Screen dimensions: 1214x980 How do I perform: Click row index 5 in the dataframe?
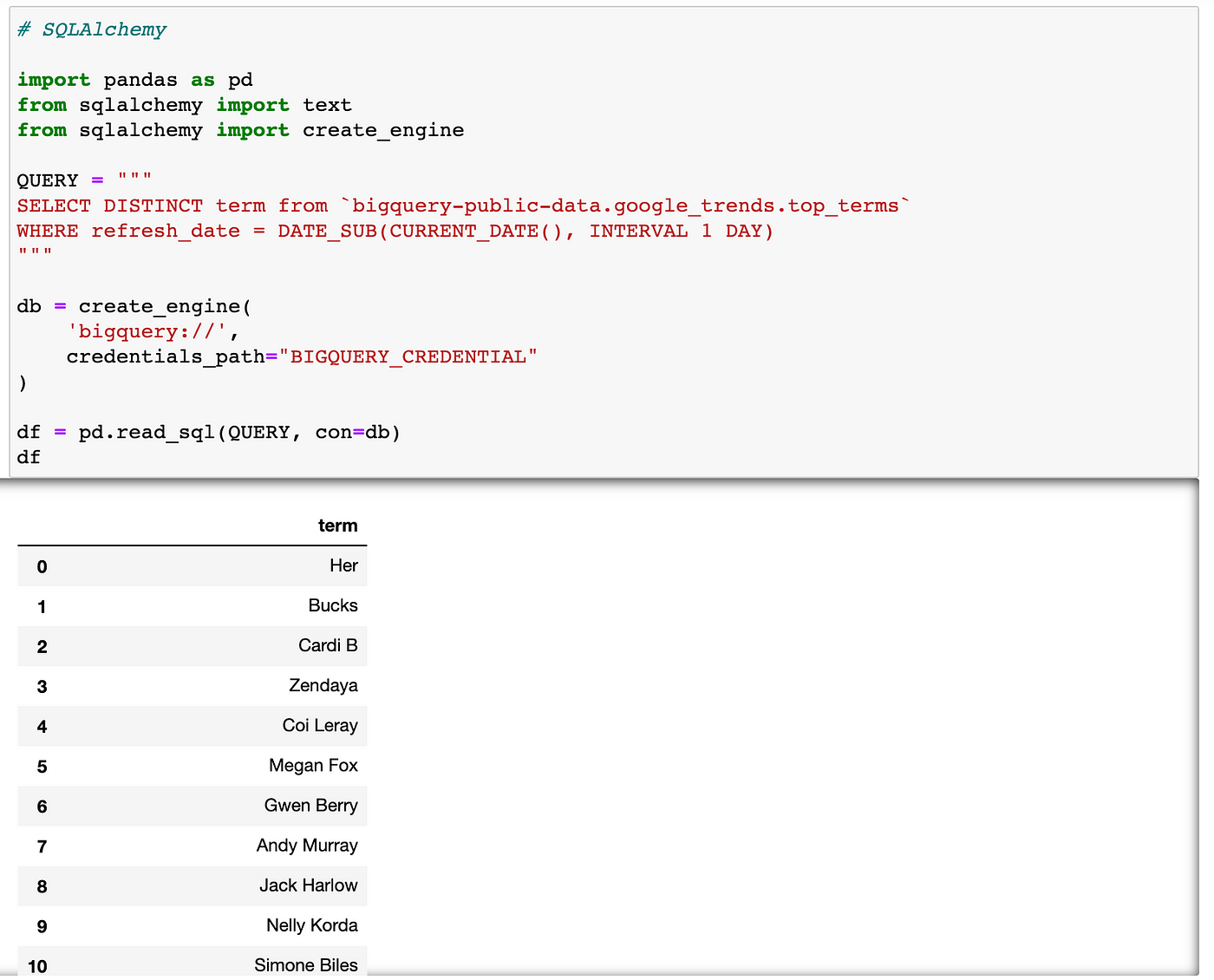pos(42,767)
